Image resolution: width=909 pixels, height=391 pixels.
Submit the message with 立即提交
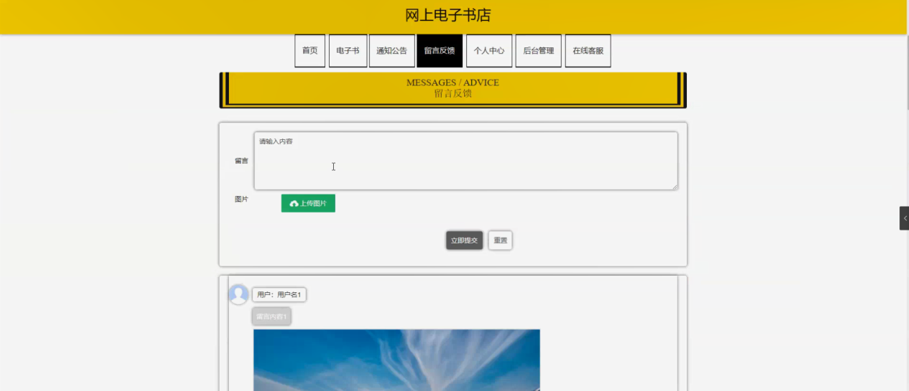[464, 240]
